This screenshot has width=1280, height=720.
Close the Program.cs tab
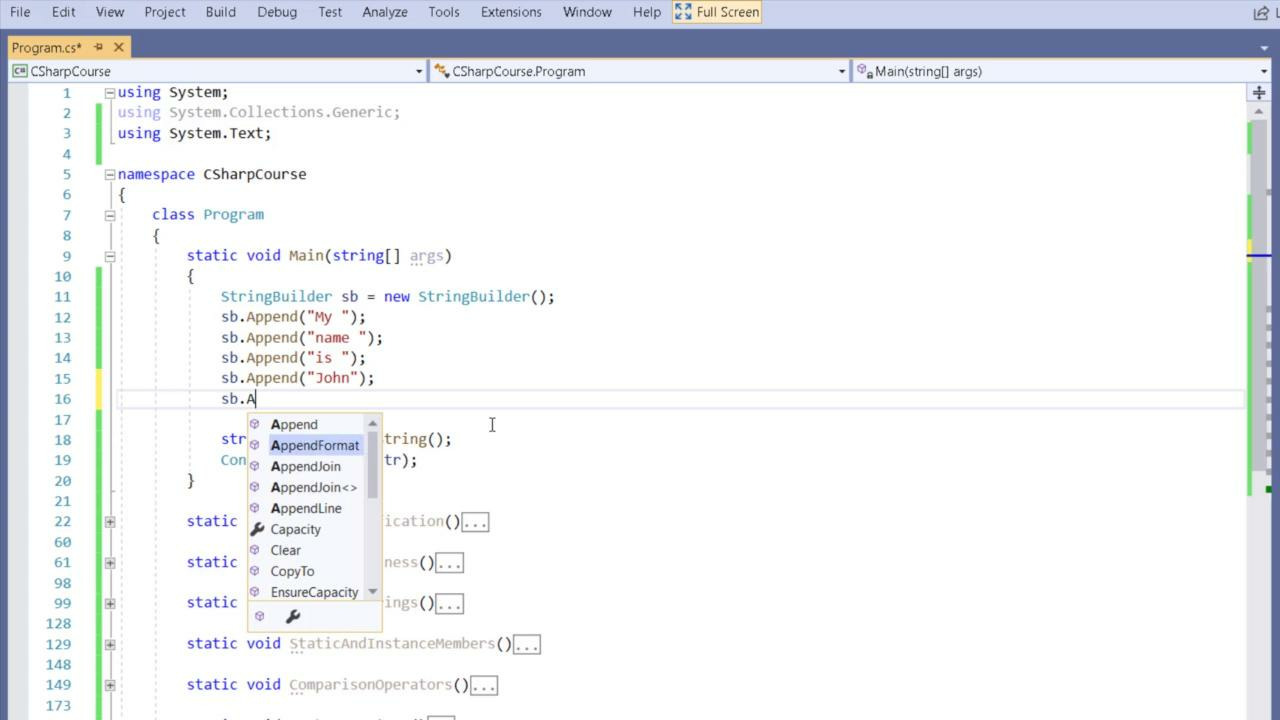click(119, 47)
